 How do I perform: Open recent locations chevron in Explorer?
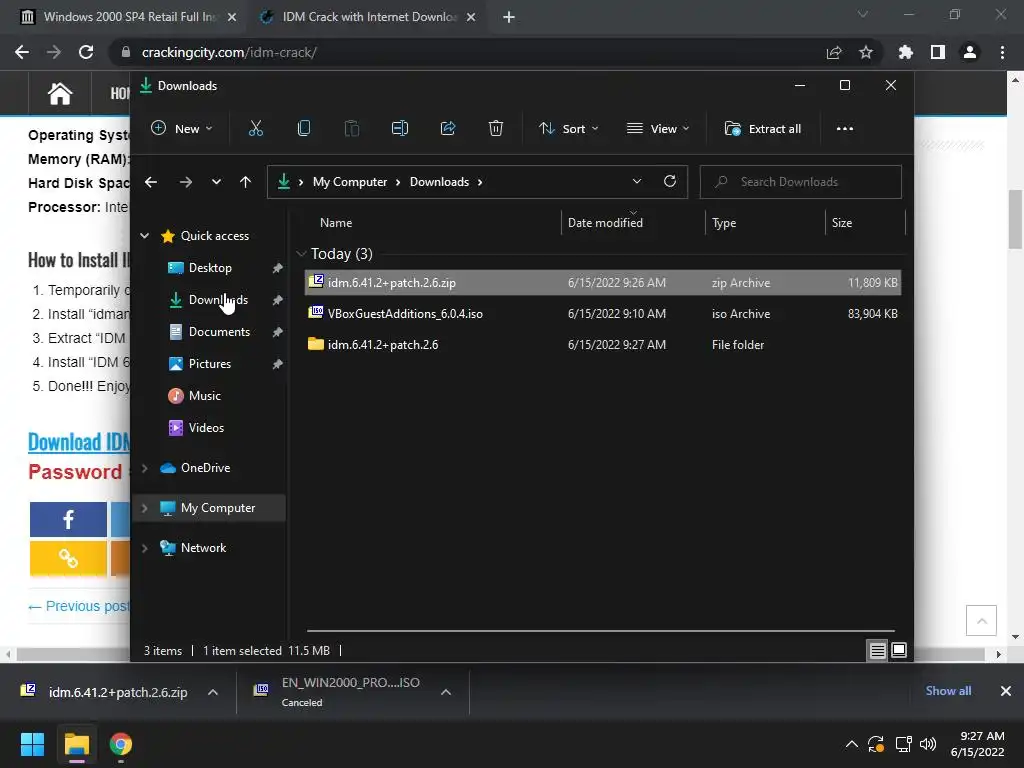click(x=216, y=182)
